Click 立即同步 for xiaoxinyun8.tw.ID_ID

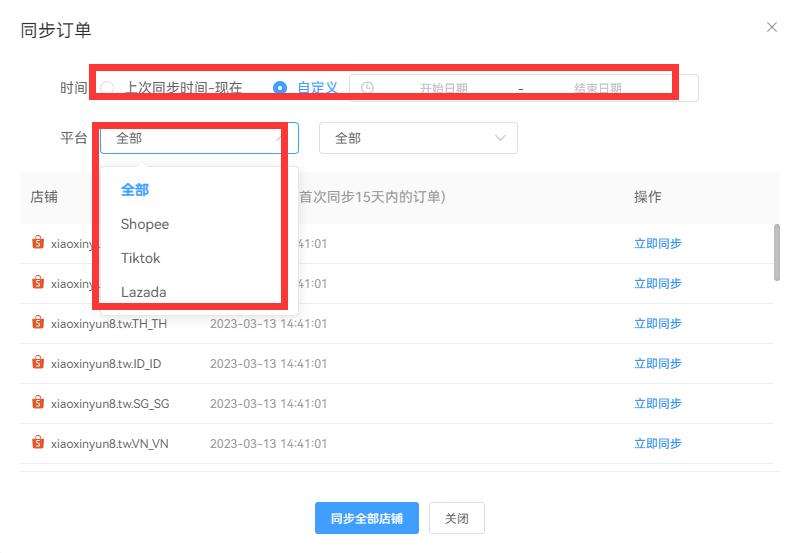click(657, 363)
